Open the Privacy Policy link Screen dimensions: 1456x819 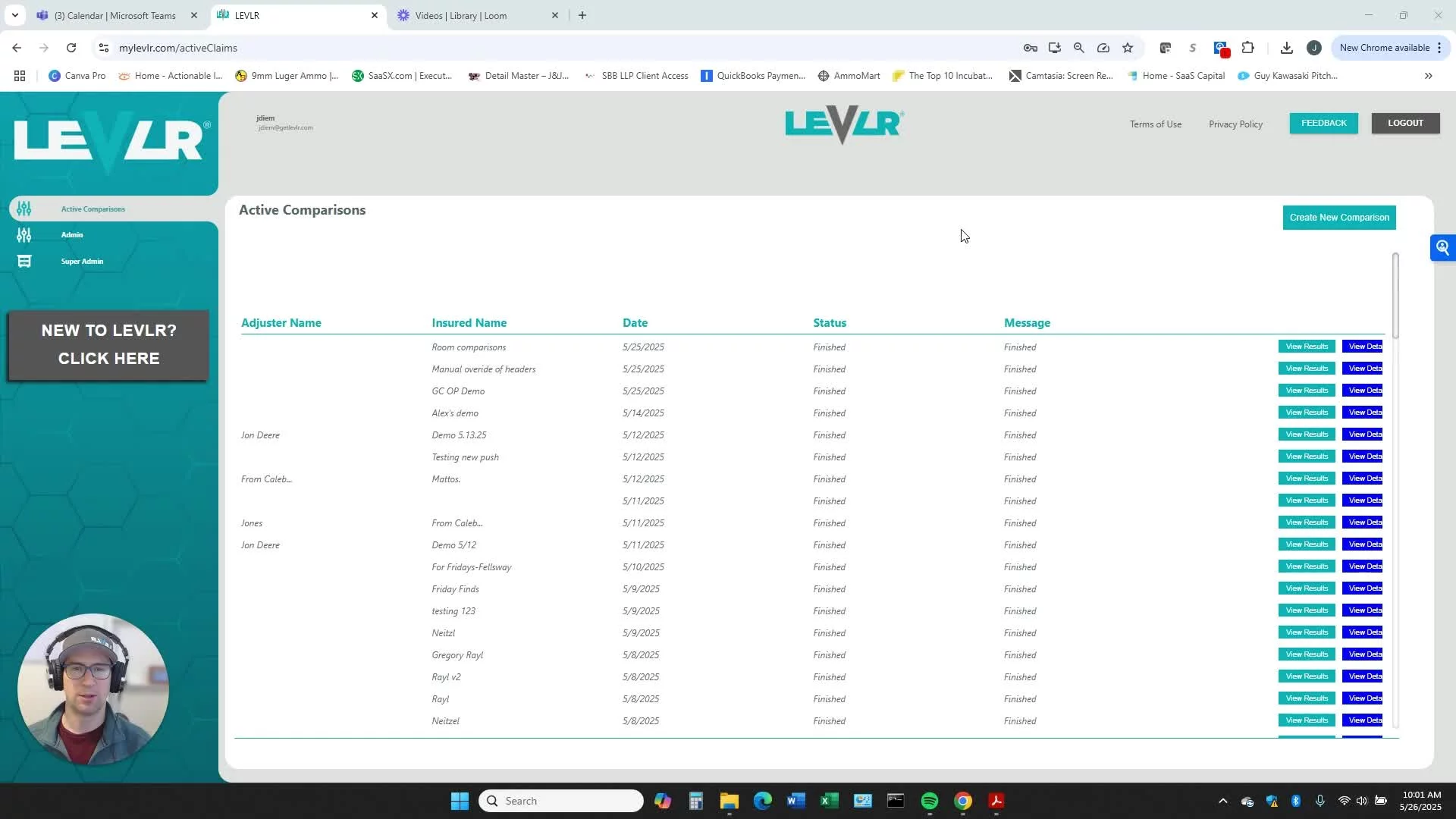click(1235, 124)
